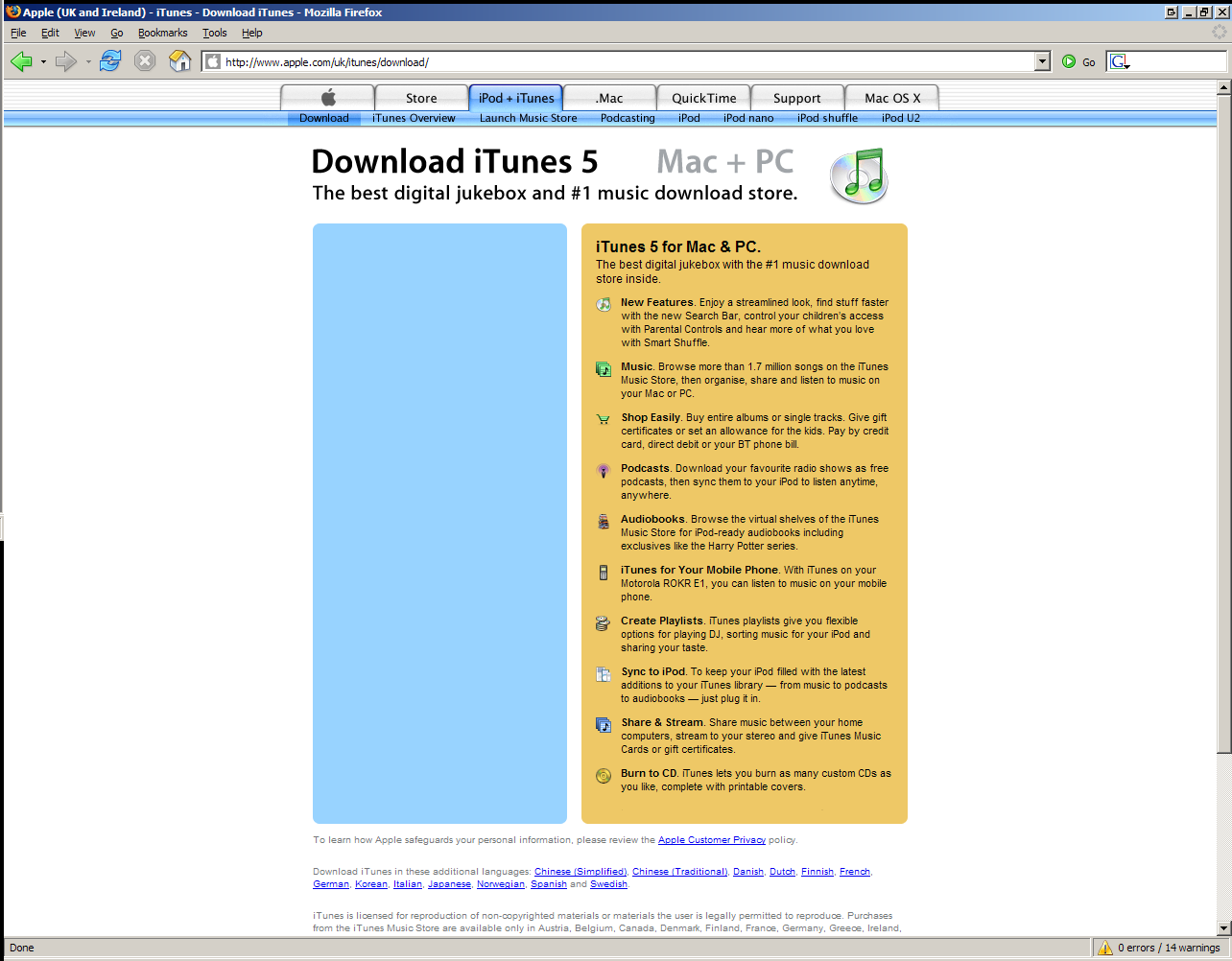The width and height of the screenshot is (1232, 961).
Task: Click the errors and warnings status text
Action: [1169, 948]
